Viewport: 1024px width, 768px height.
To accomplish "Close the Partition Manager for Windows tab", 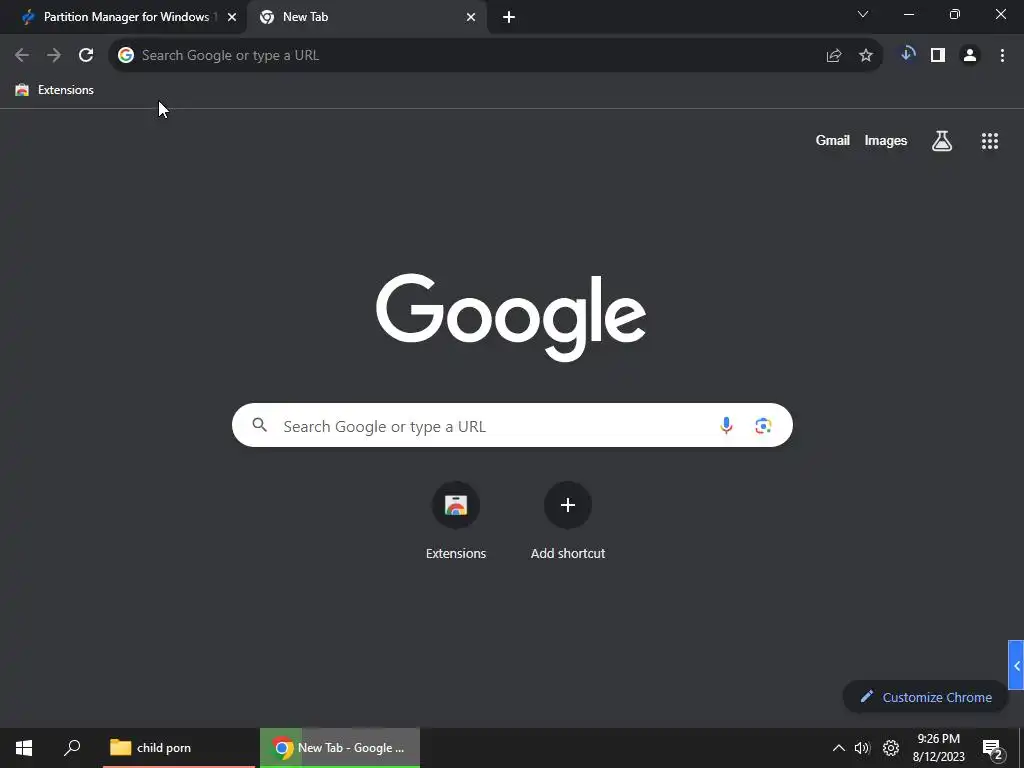I will click(x=232, y=18).
